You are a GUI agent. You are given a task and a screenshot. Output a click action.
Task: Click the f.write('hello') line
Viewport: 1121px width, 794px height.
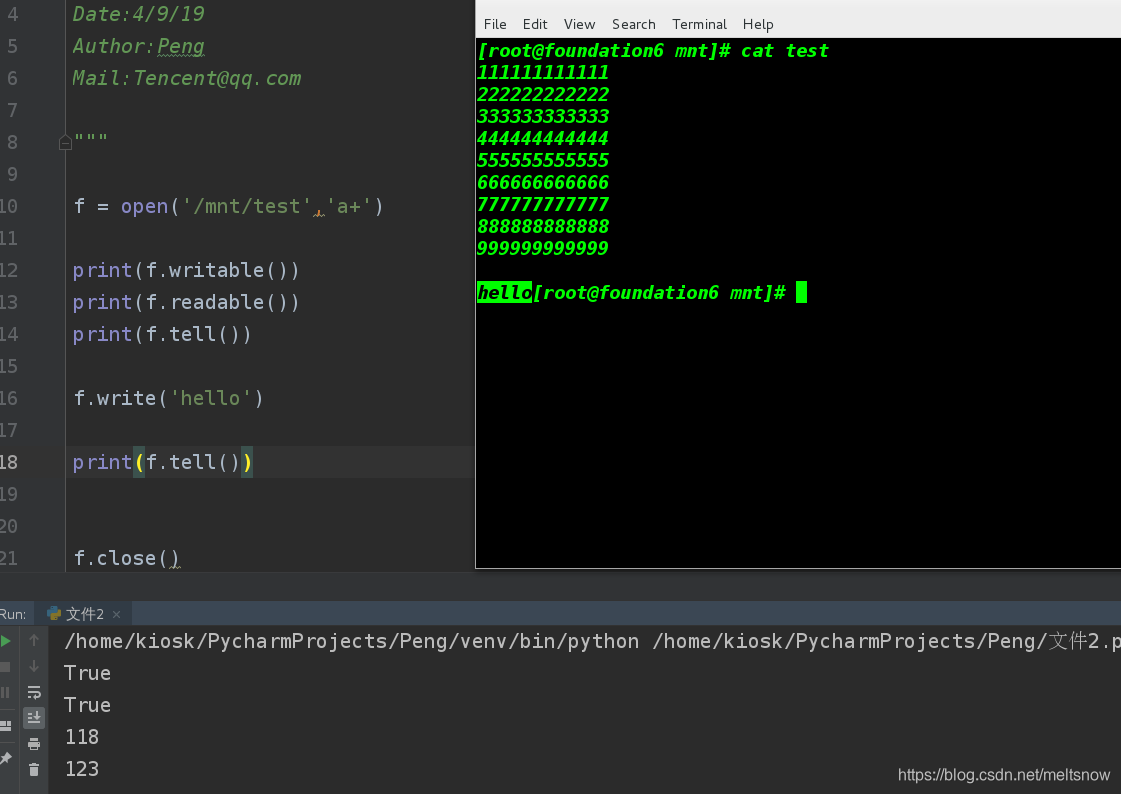169,398
